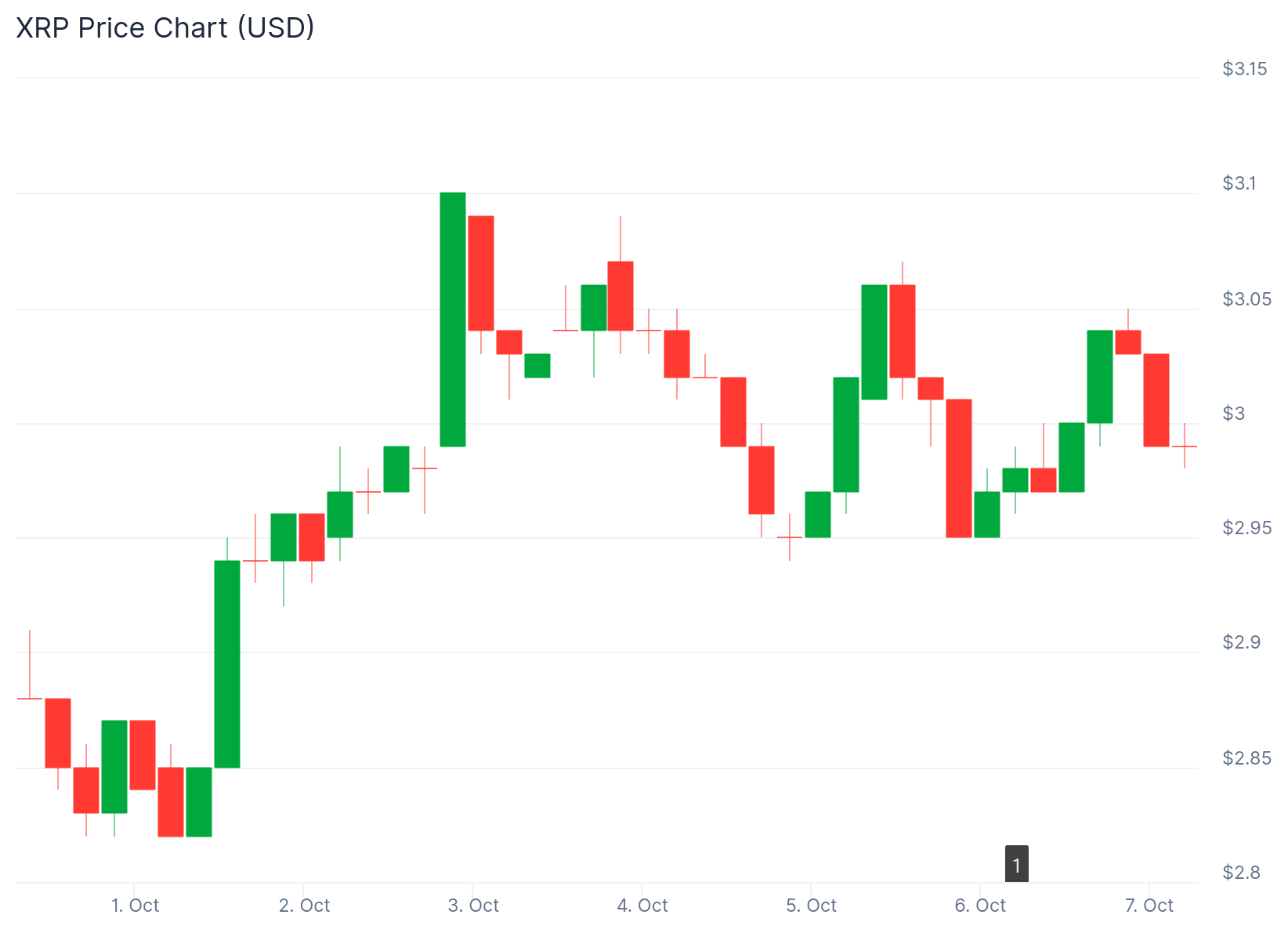Click the 3. Oct date label
Image resolution: width=1288 pixels, height=940 pixels.
coord(473,906)
